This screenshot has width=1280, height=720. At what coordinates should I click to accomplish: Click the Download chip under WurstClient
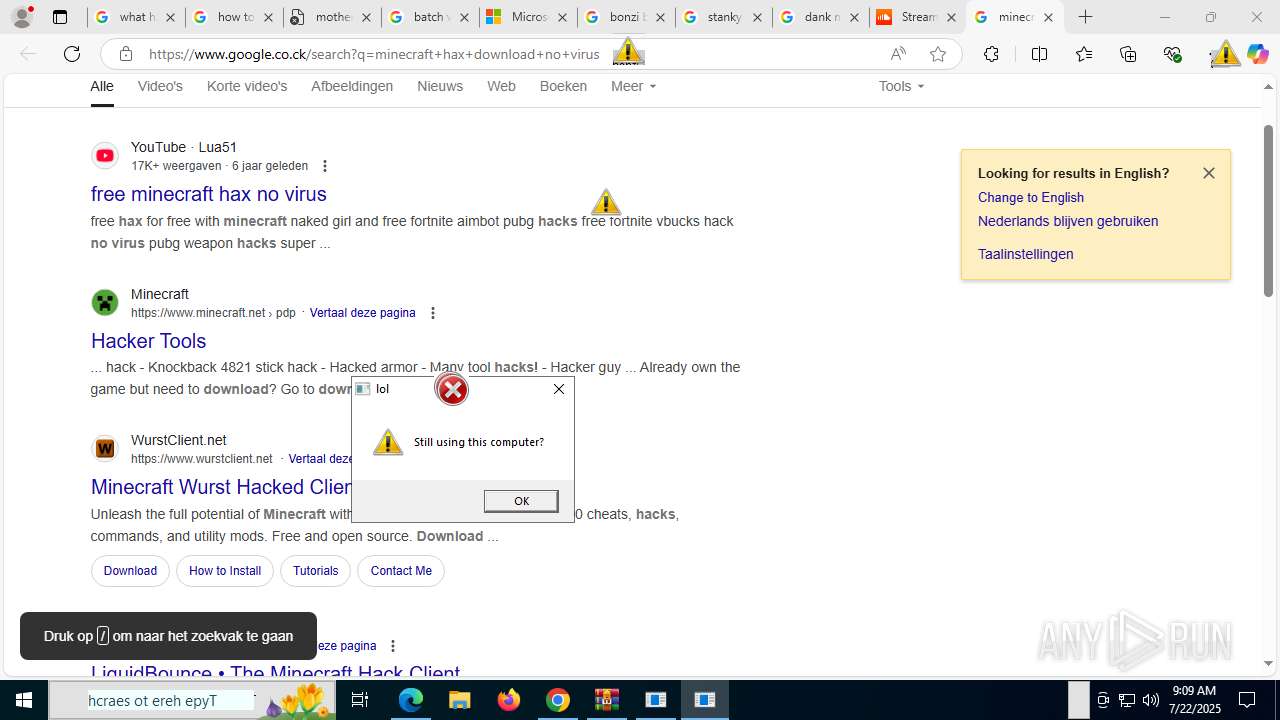[x=130, y=571]
